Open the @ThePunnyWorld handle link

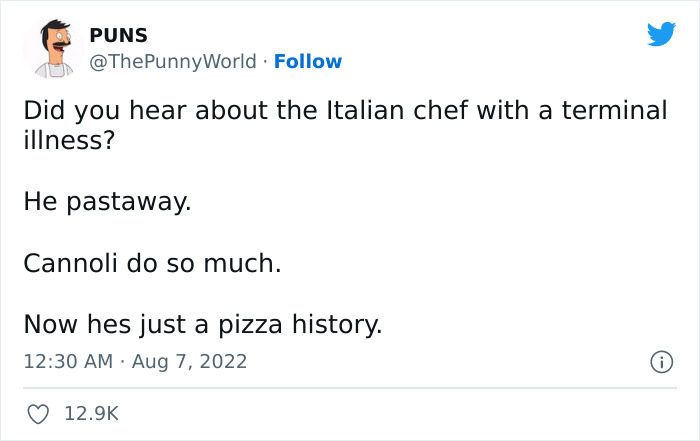tap(176, 61)
